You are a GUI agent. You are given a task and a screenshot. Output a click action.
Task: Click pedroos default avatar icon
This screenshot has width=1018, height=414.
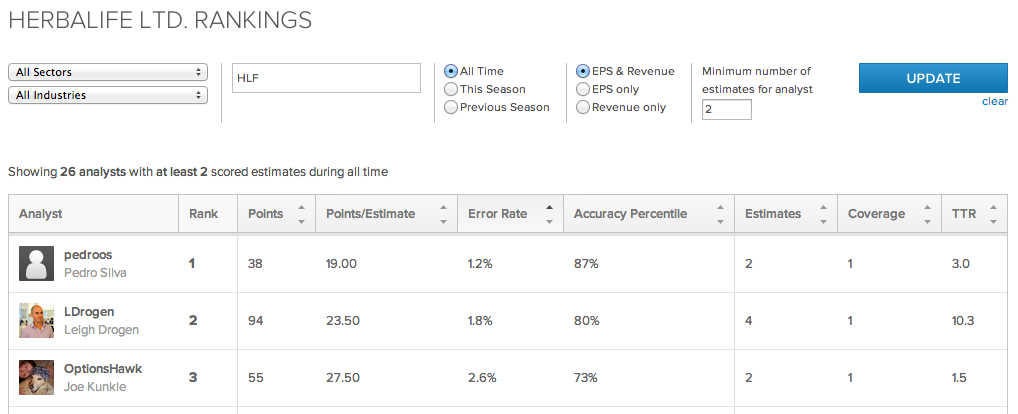click(36, 263)
